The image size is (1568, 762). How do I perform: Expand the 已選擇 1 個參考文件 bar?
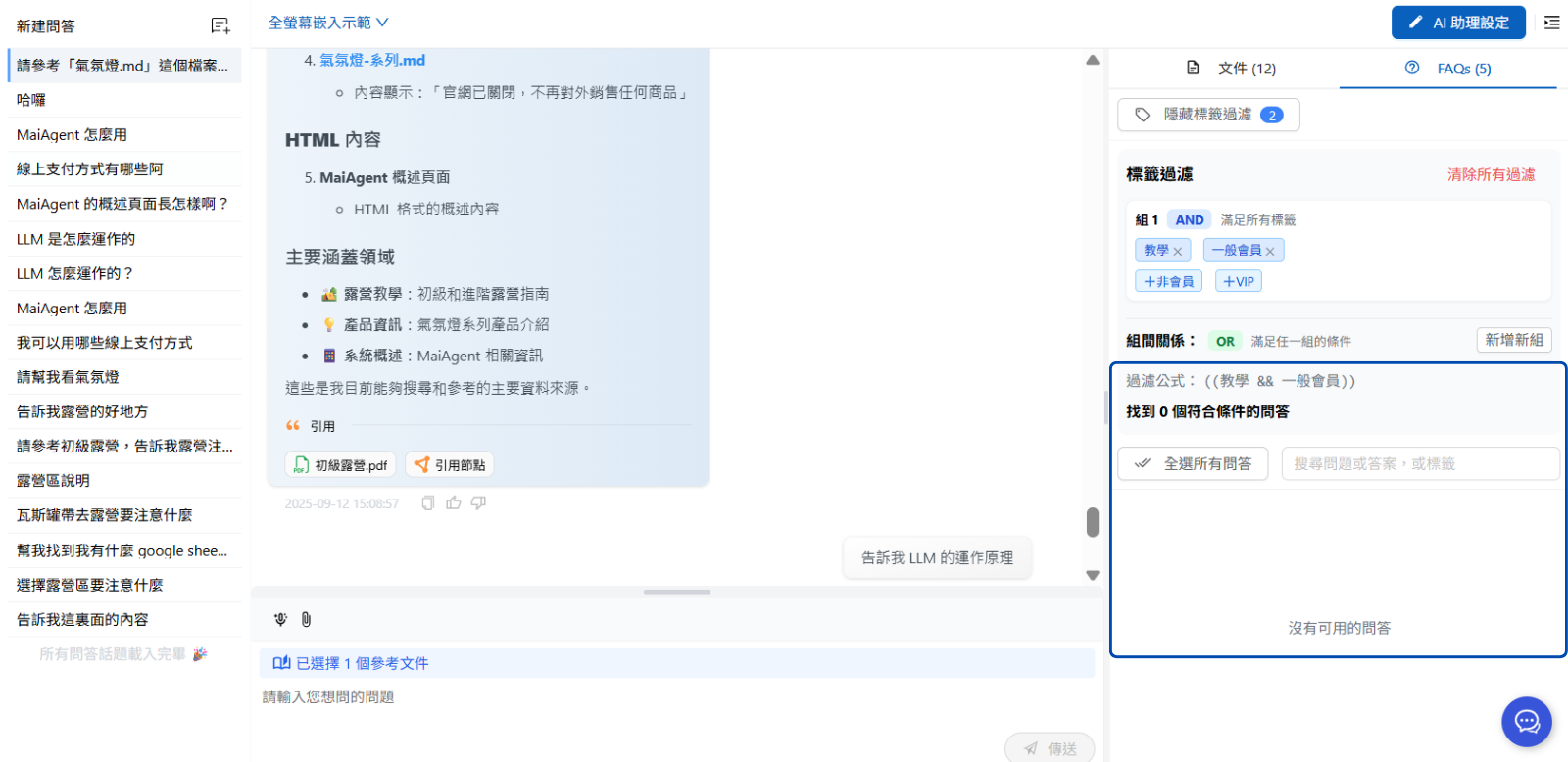(x=676, y=663)
